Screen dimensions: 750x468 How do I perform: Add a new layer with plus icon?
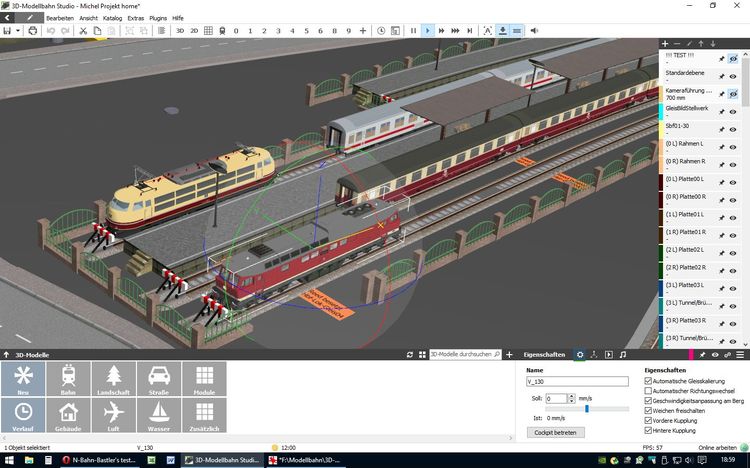point(666,44)
